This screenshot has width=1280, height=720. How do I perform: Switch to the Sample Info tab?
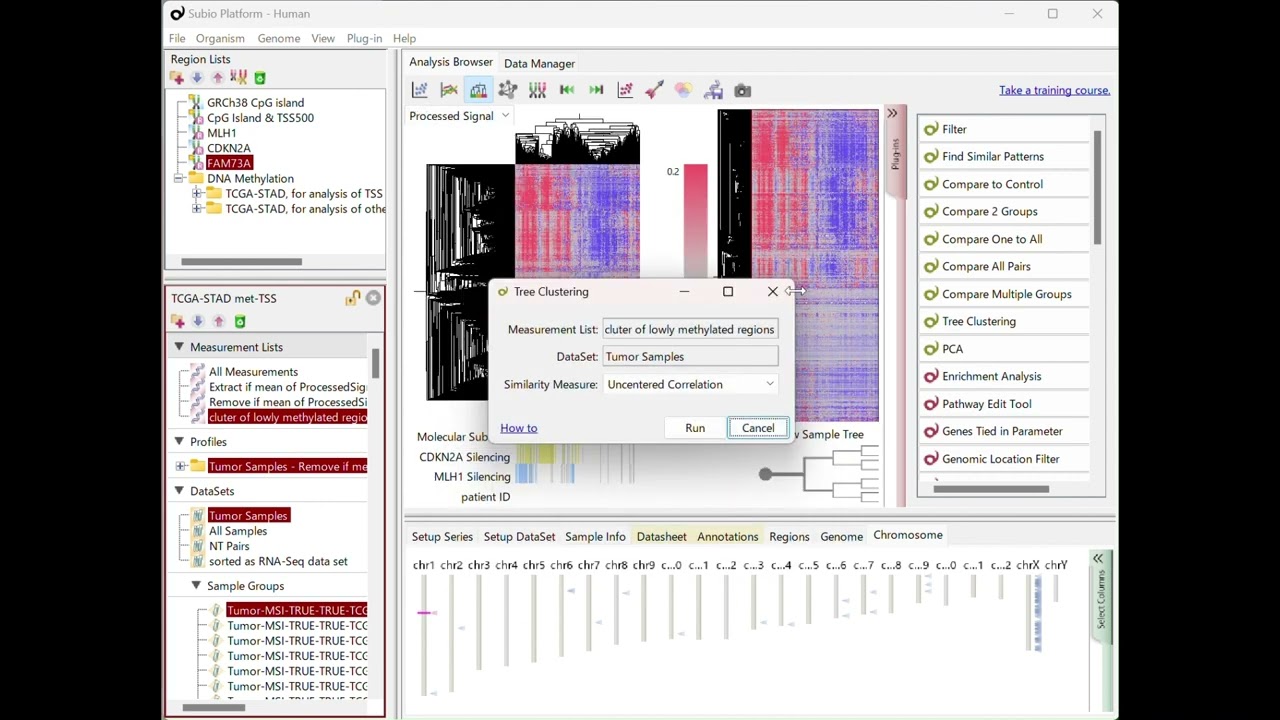click(x=595, y=537)
